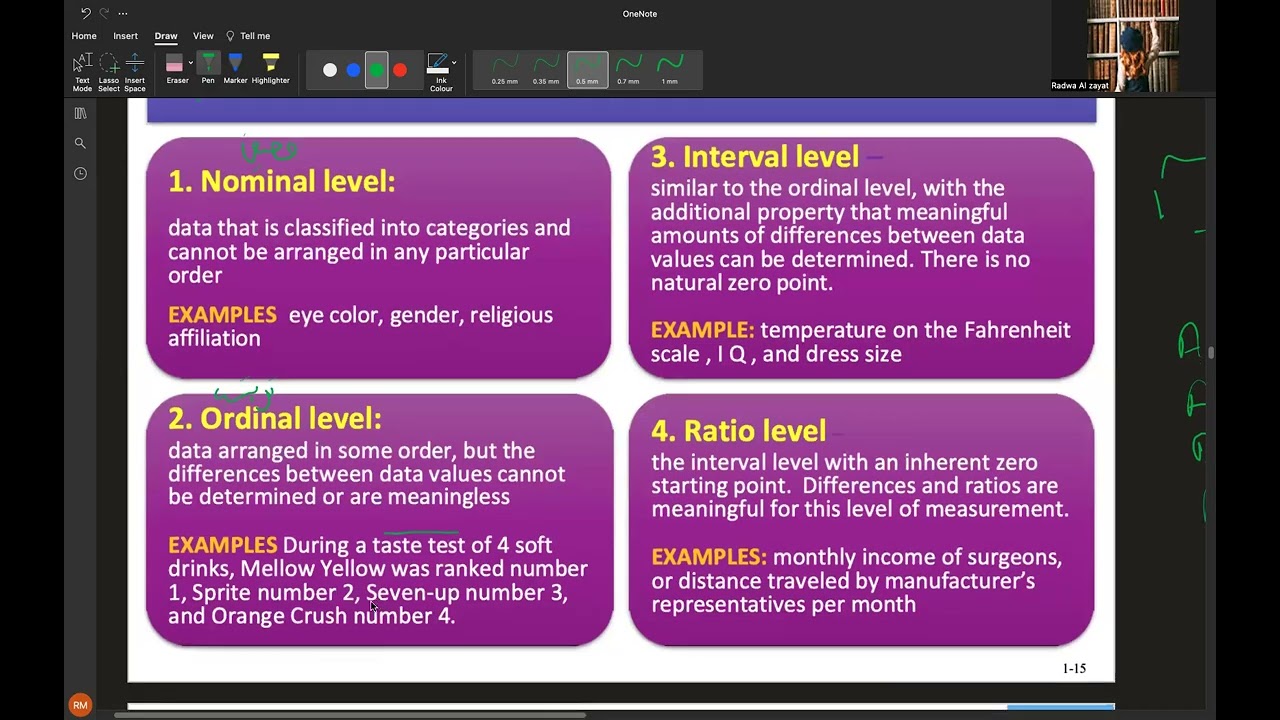The height and width of the screenshot is (720, 1280).
Task: Choose the Lasso Select tool
Action: (109, 72)
